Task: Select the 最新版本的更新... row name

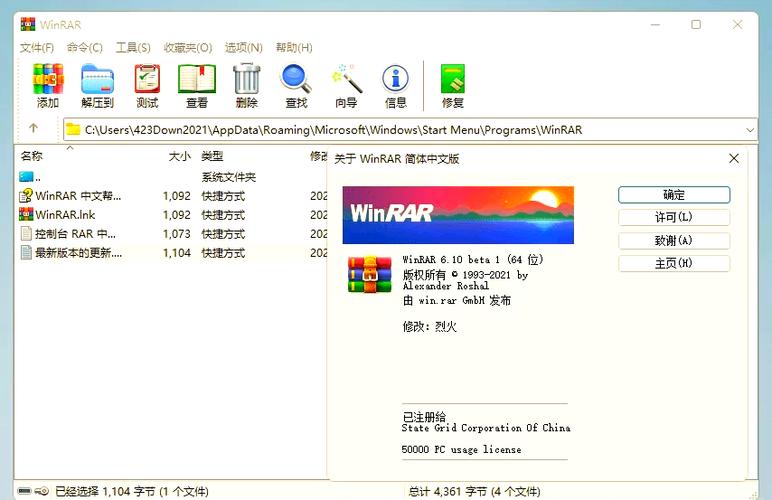Action: coord(78,252)
